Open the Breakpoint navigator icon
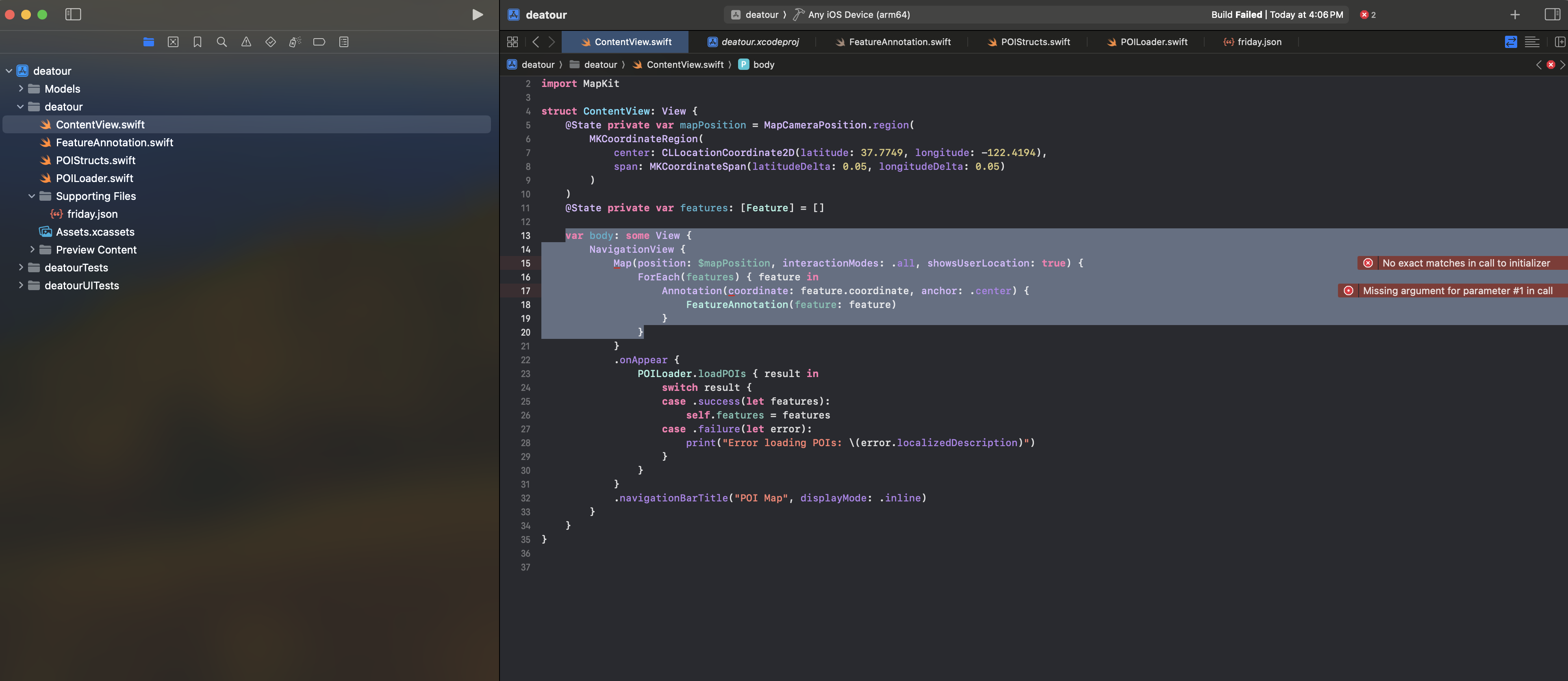The image size is (1568, 681). point(319,42)
